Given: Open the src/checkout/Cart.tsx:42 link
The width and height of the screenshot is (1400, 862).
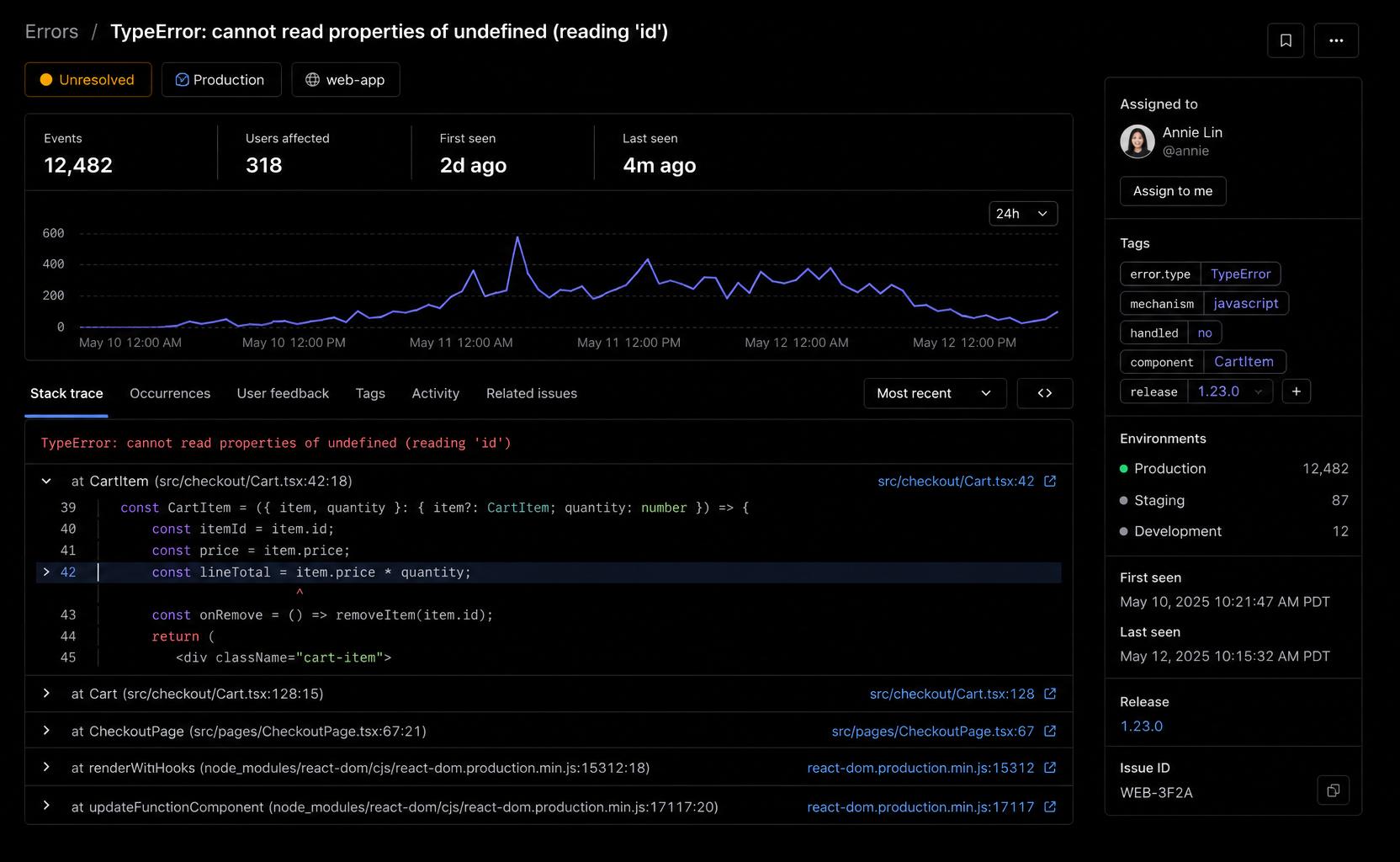Looking at the screenshot, I should pos(956,481).
